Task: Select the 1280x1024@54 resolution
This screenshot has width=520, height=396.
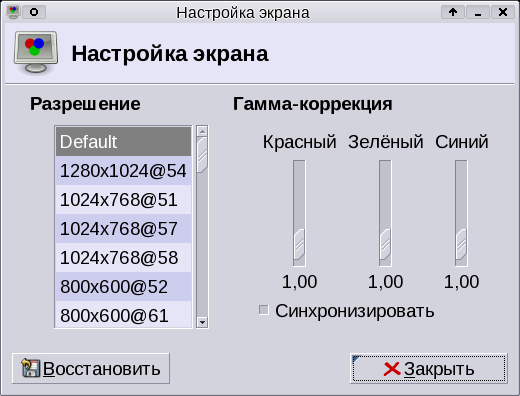Action: click(123, 171)
